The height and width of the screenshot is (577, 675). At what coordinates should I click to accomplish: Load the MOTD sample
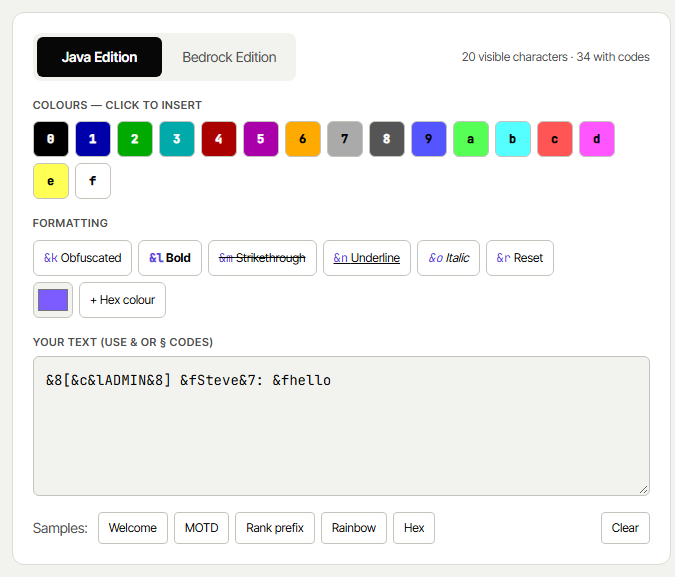(201, 528)
